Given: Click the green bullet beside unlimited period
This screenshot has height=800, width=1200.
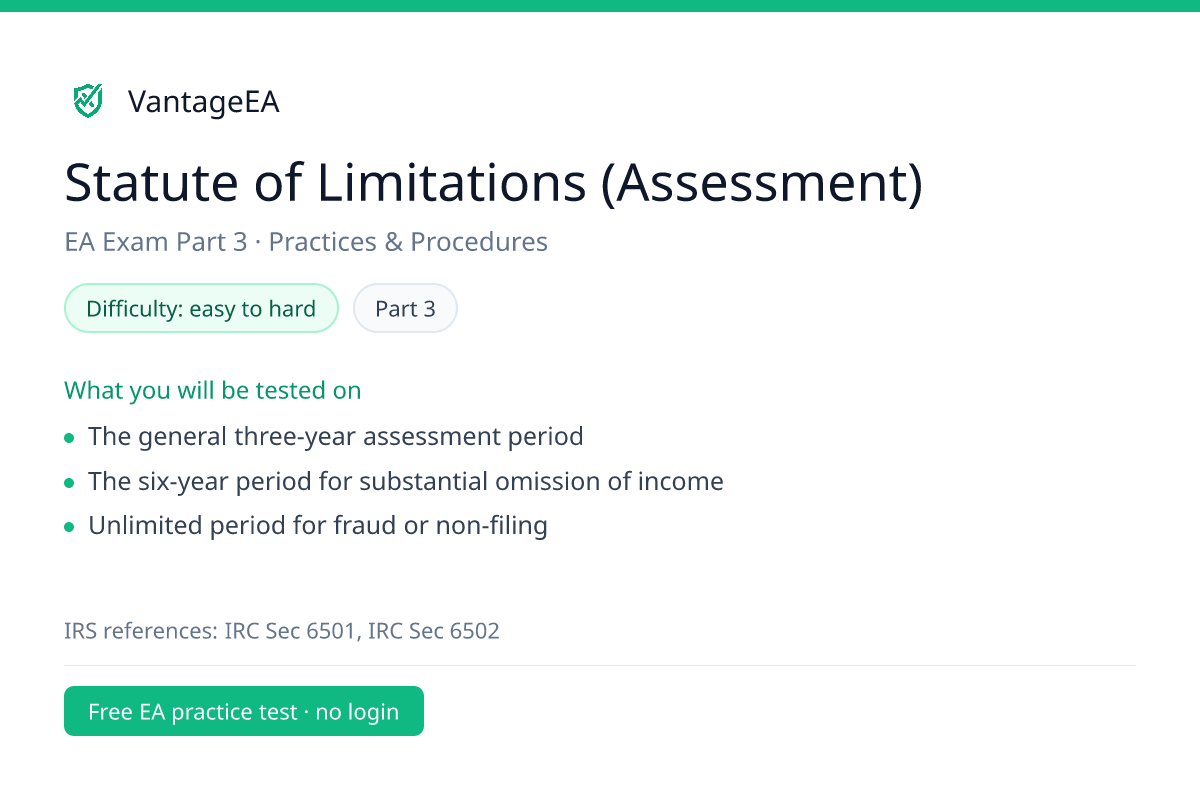Looking at the screenshot, I should (69, 527).
